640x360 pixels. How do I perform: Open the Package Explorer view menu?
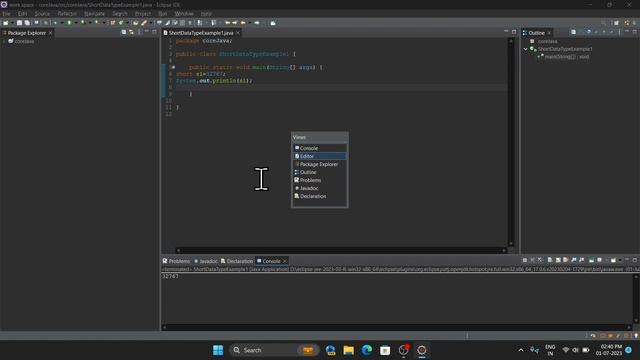tap(140, 32)
